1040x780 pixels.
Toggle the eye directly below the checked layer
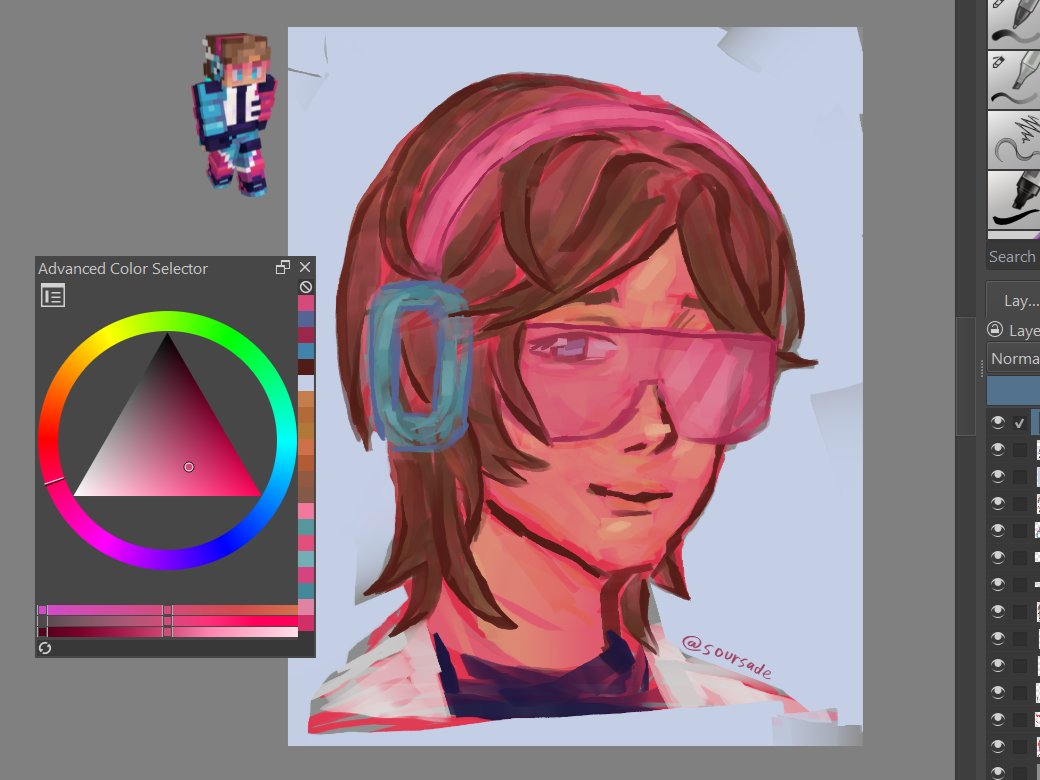point(998,450)
